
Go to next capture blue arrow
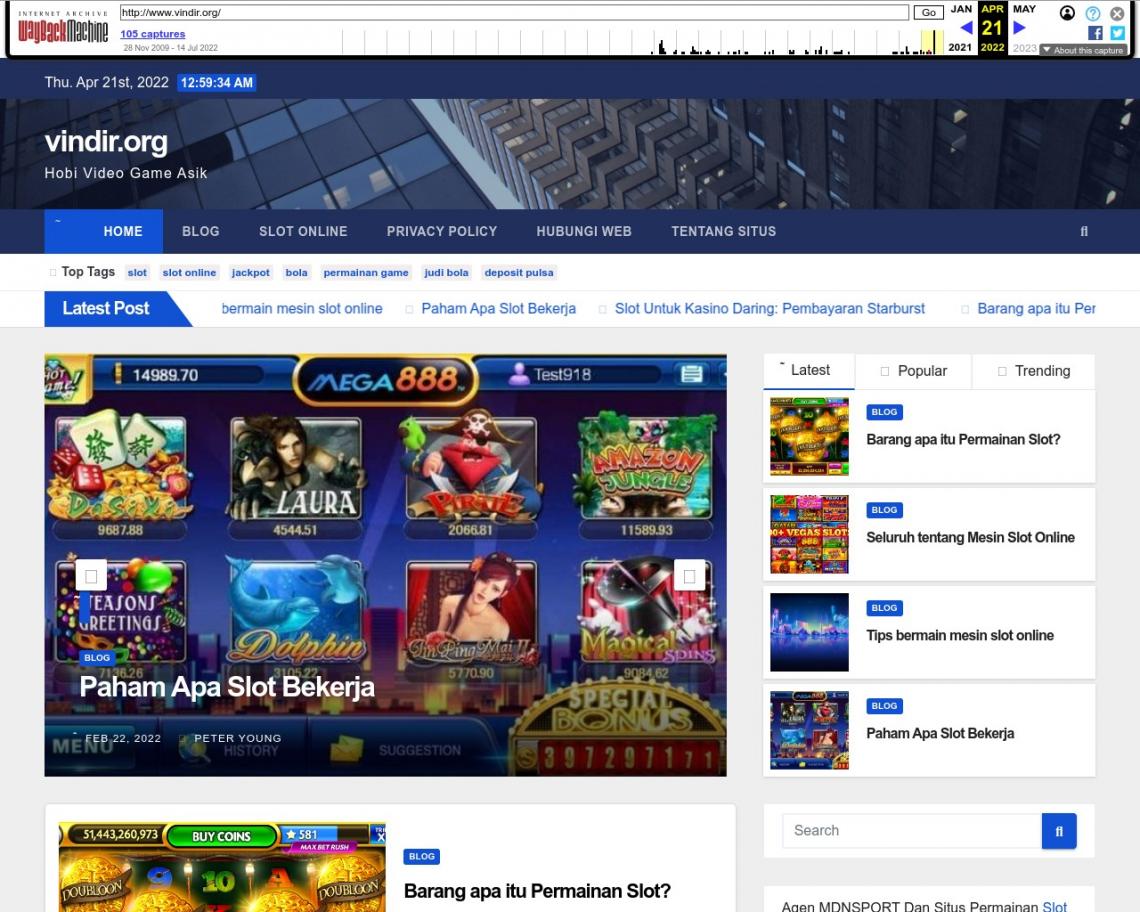coord(1019,28)
